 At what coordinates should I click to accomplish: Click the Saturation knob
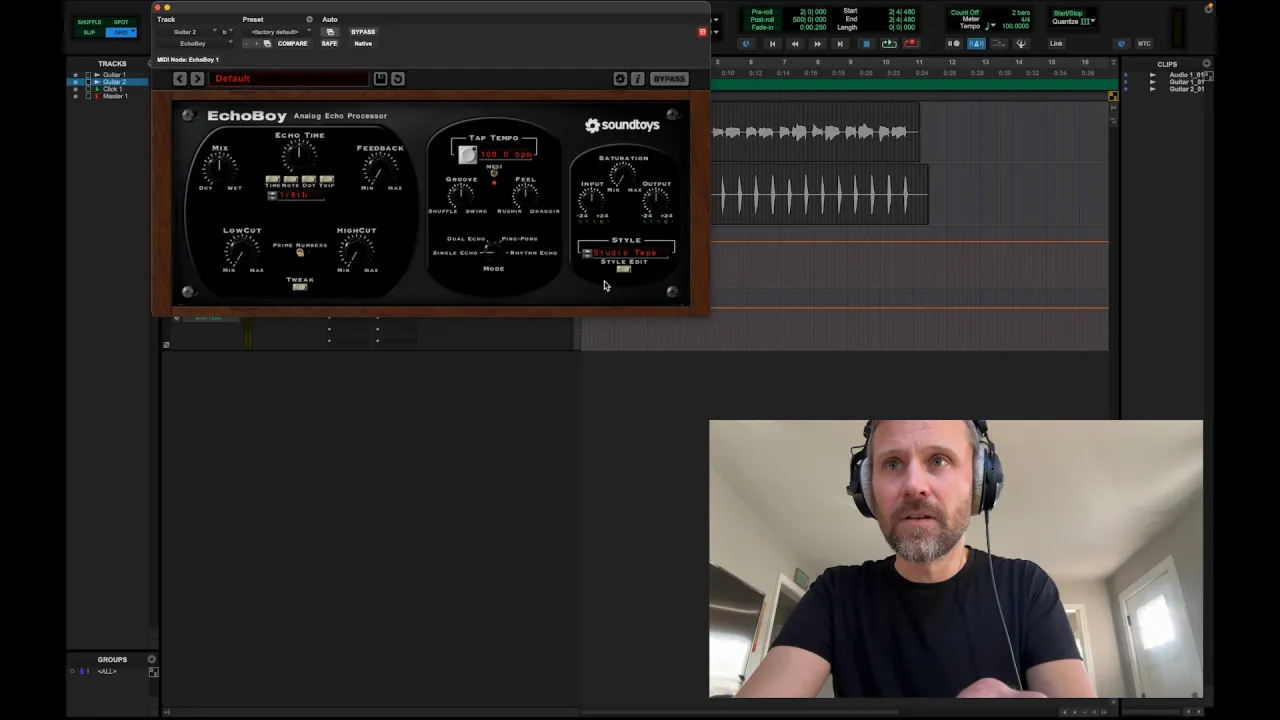[622, 176]
